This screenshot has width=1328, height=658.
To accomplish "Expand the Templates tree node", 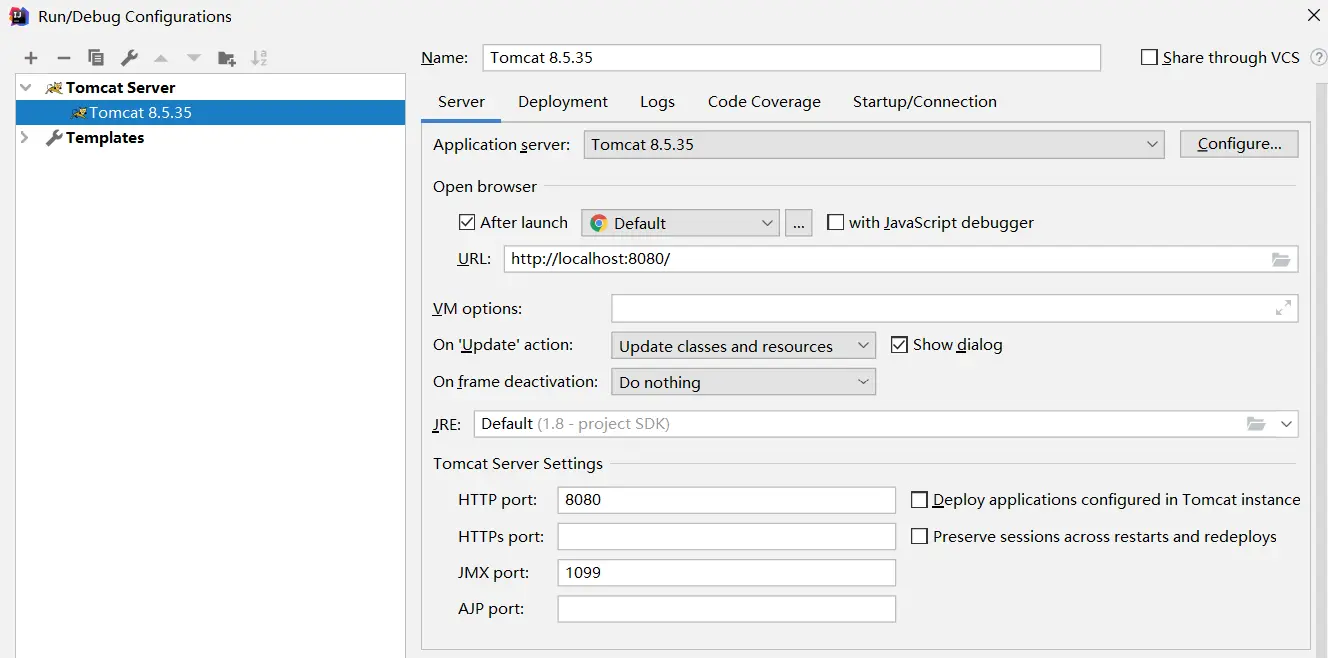I will point(26,138).
